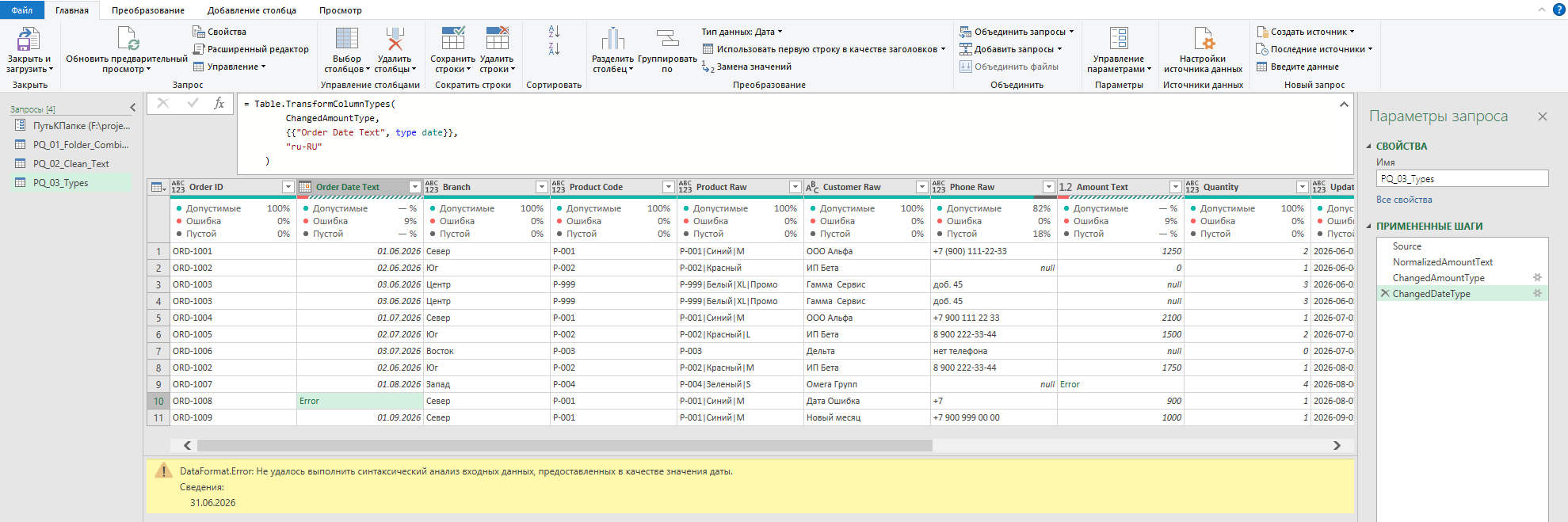Collapse the formula bar chevron
This screenshot has width=1568, height=522.
point(1344,104)
